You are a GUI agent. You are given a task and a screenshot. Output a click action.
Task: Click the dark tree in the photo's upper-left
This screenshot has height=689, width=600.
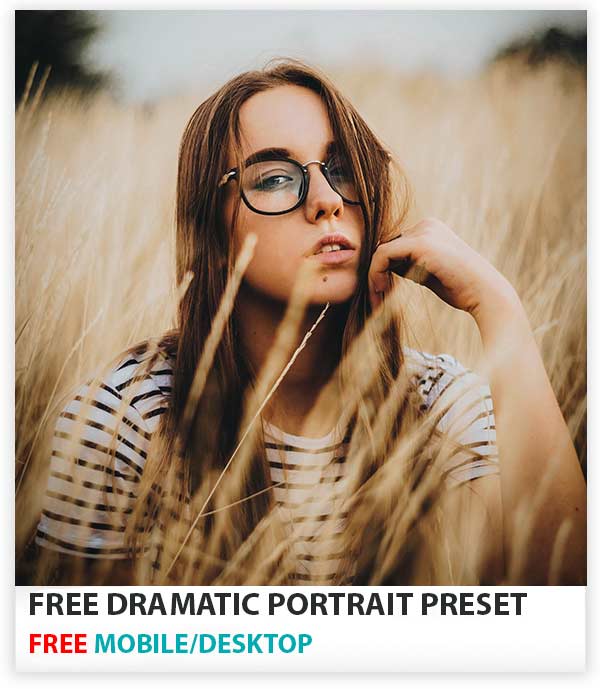[53, 53]
